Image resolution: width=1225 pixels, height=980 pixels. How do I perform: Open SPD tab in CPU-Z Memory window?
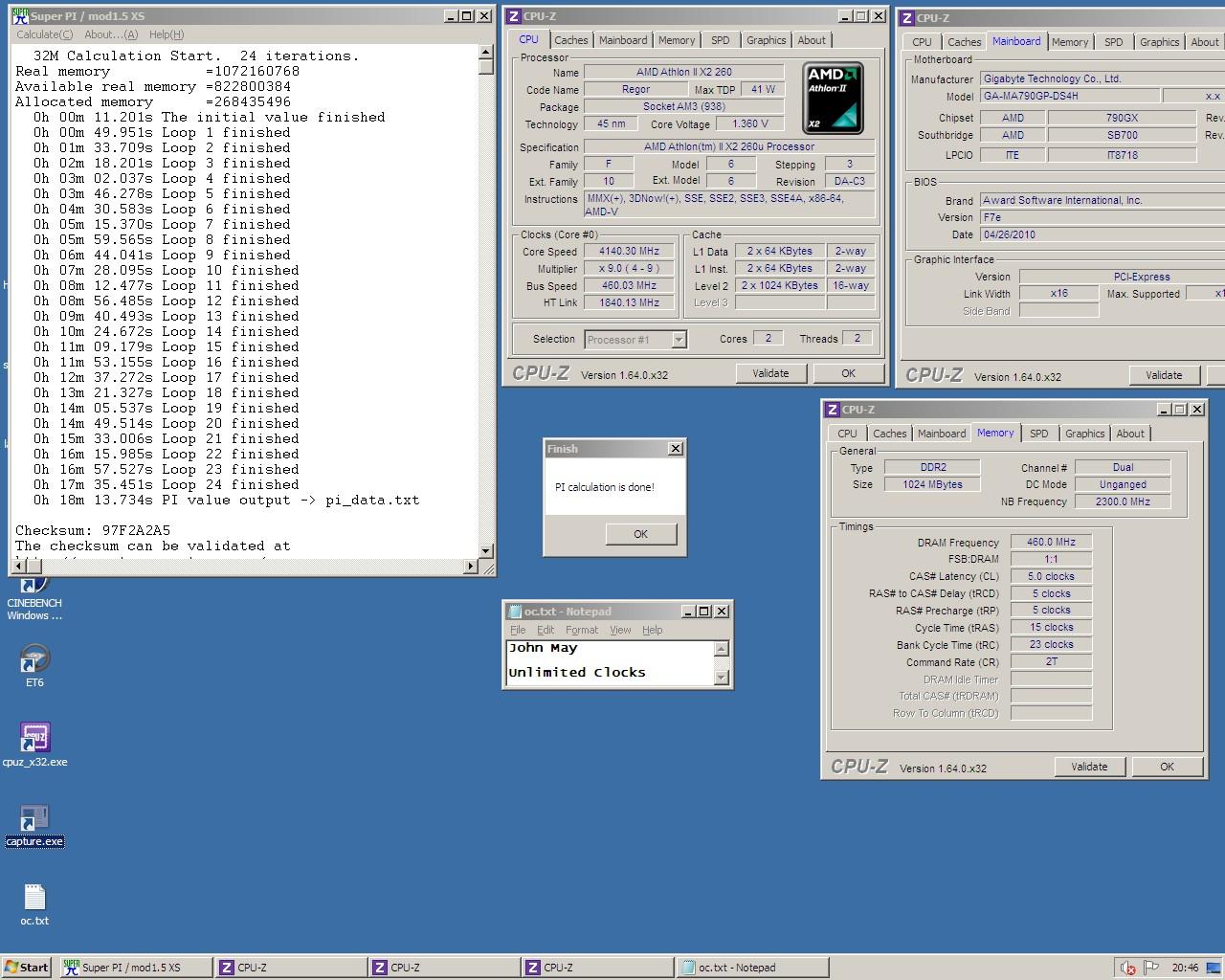[1038, 434]
